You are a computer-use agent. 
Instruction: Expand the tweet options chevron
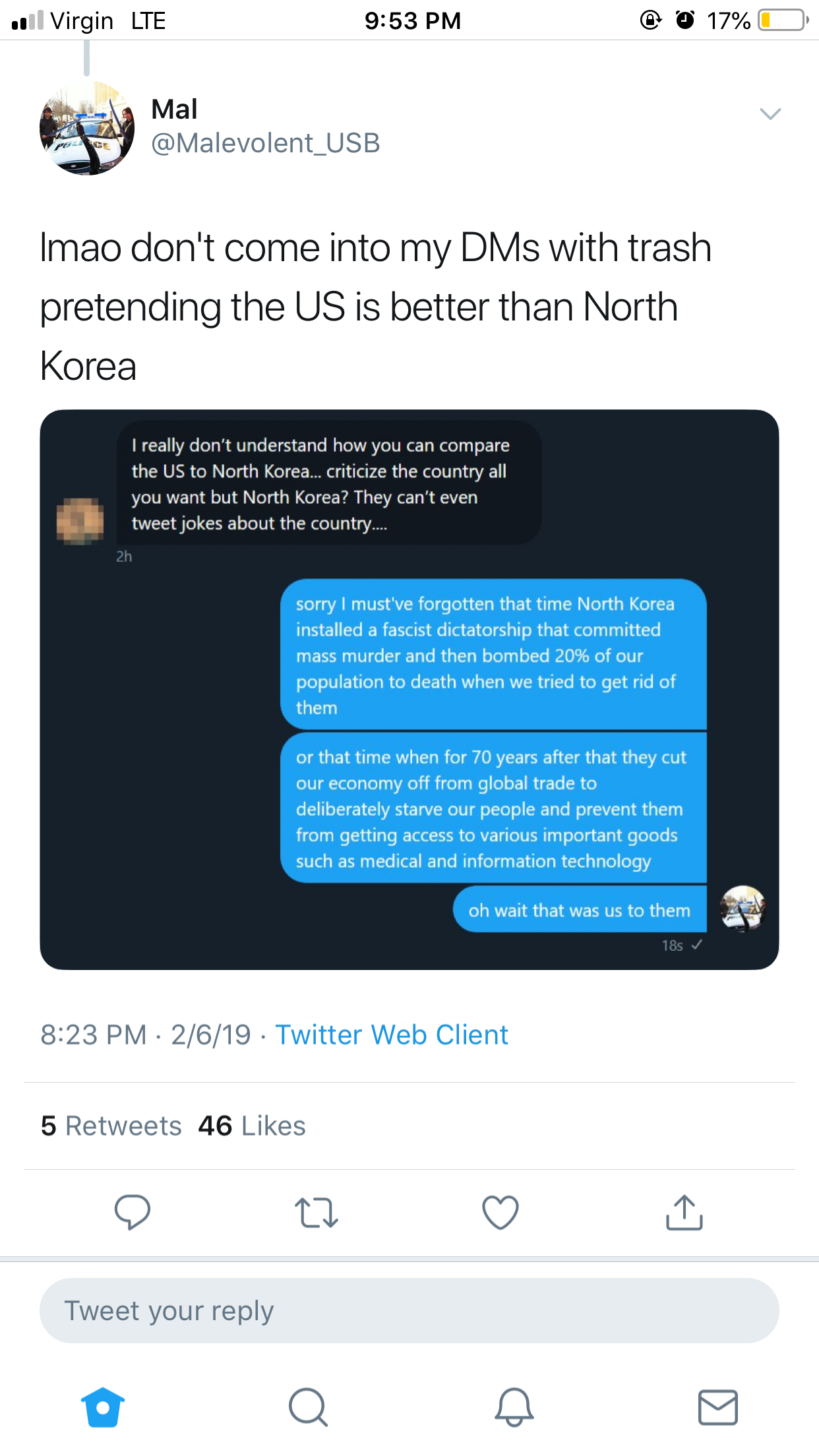coord(770,113)
